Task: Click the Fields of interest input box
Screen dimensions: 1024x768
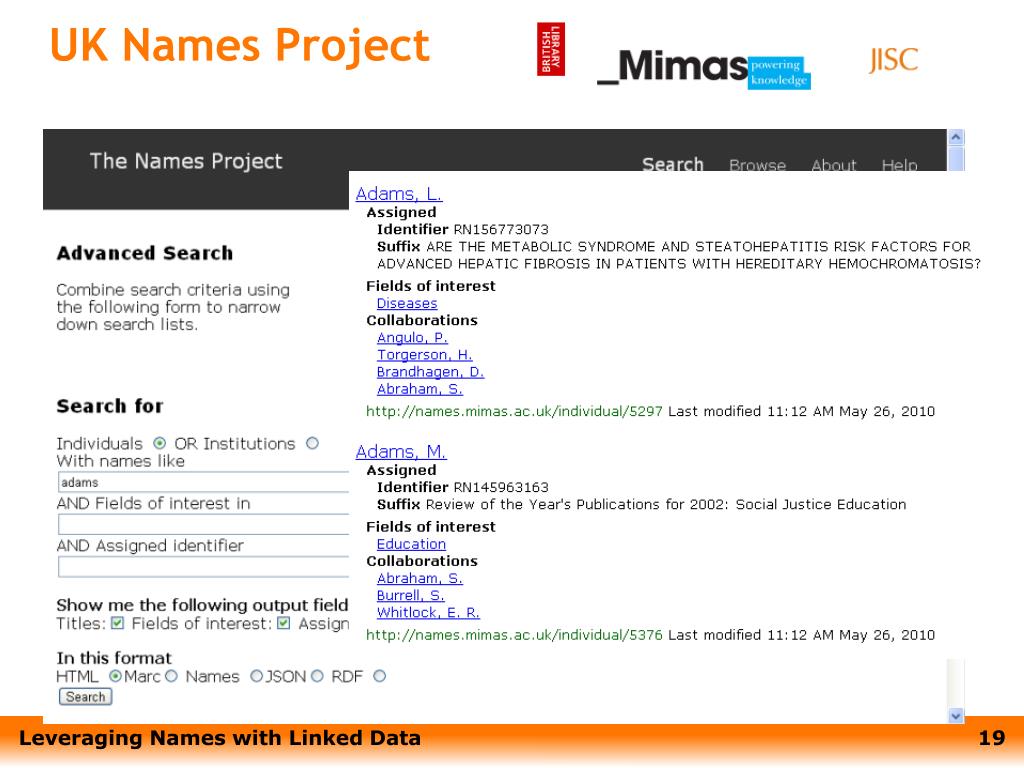Action: coord(203,524)
